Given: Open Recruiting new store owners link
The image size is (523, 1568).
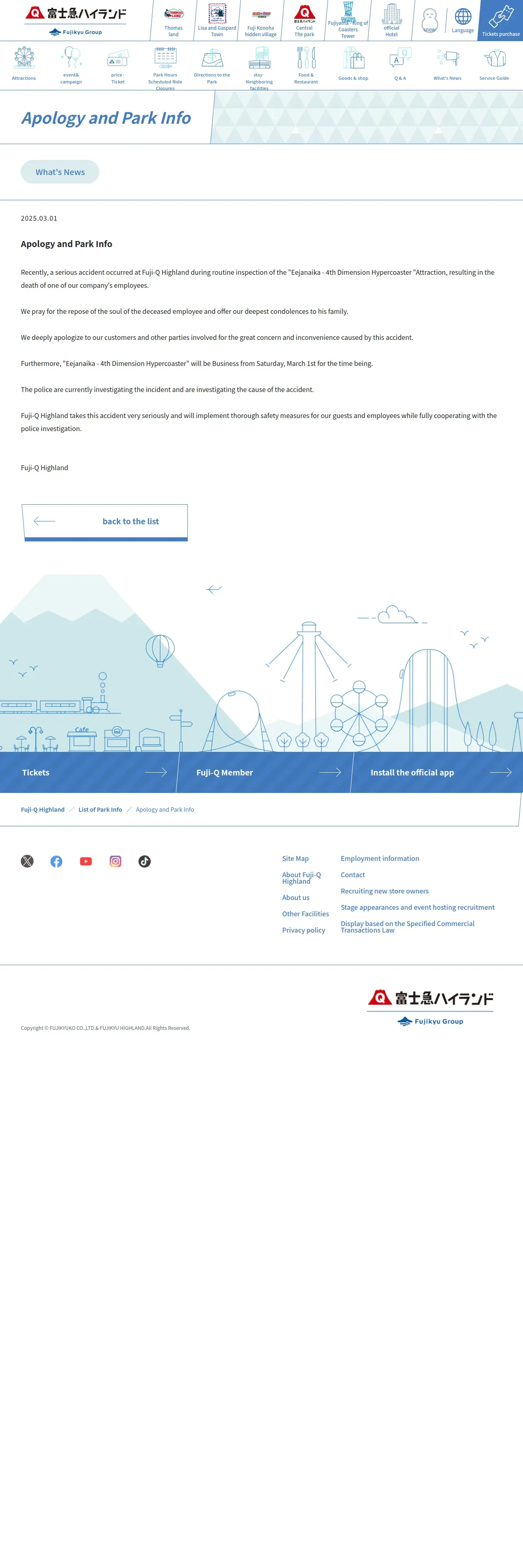Looking at the screenshot, I should point(385,891).
